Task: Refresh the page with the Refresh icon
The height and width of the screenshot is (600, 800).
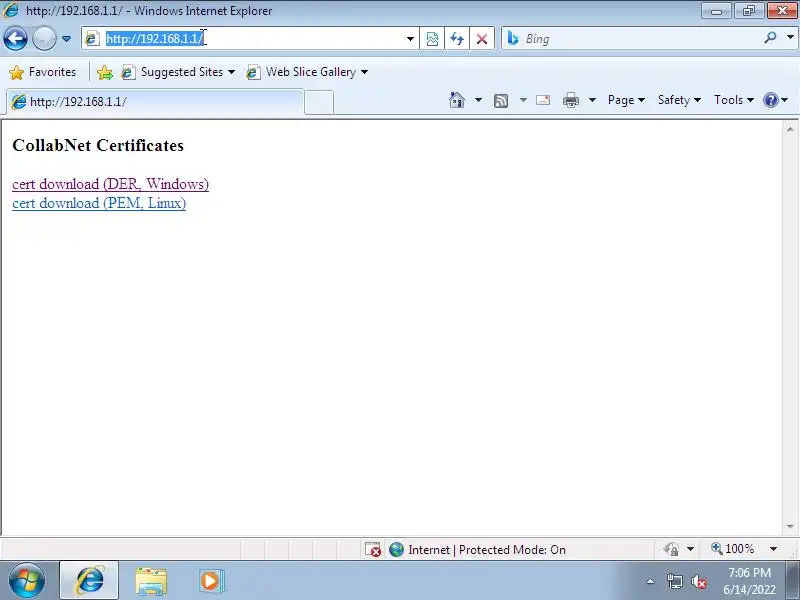Action: click(457, 39)
